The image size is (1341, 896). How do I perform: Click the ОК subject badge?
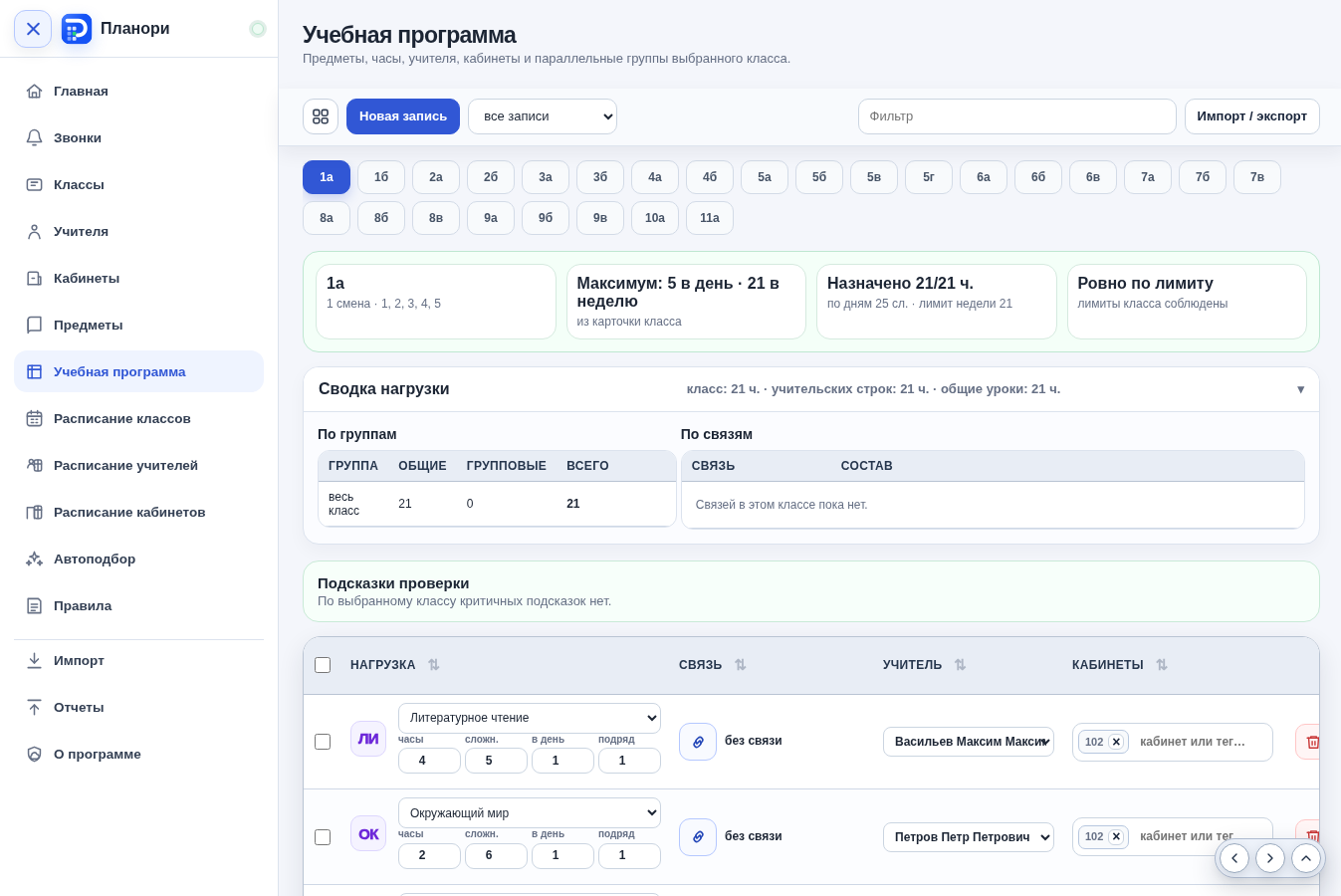tap(368, 833)
